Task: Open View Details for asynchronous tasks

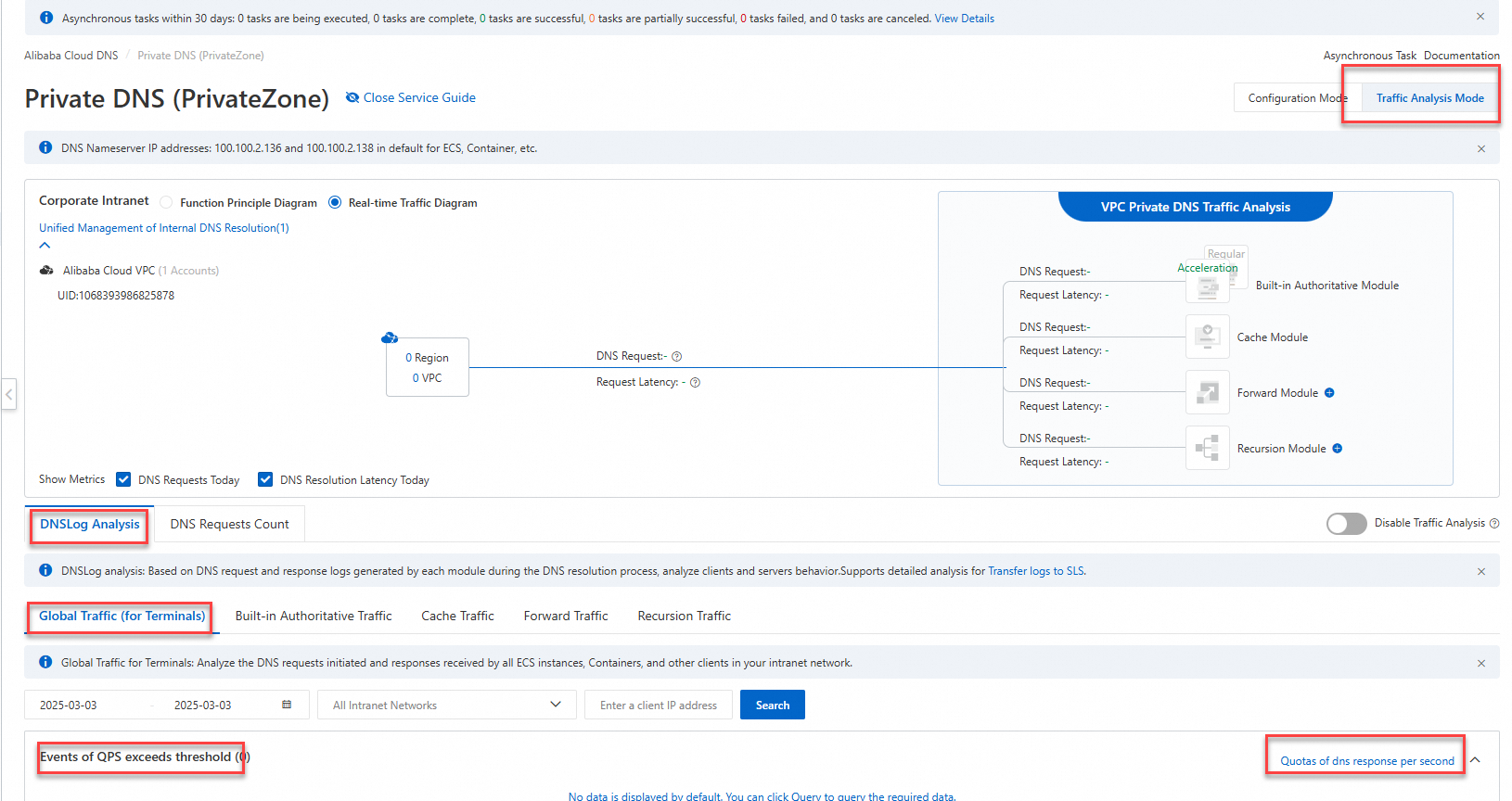Action: point(964,19)
